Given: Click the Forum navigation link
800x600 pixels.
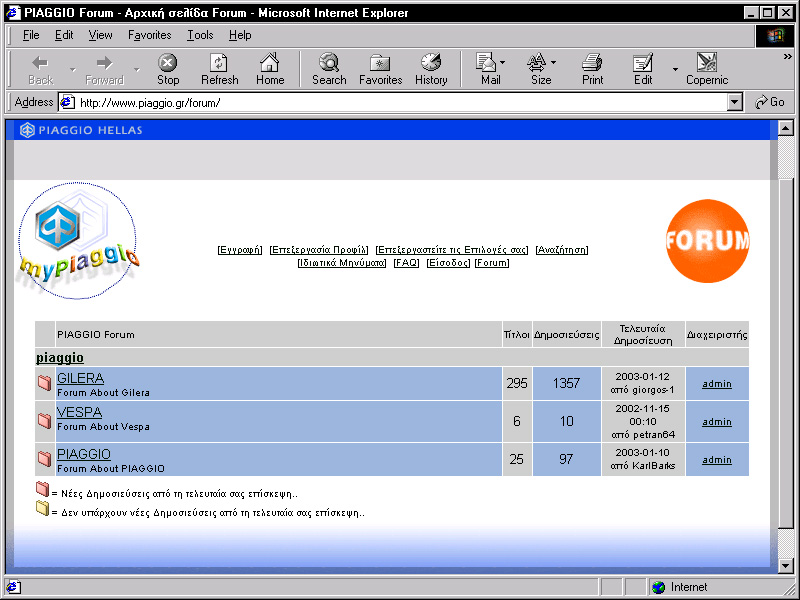Looking at the screenshot, I should pos(492,263).
